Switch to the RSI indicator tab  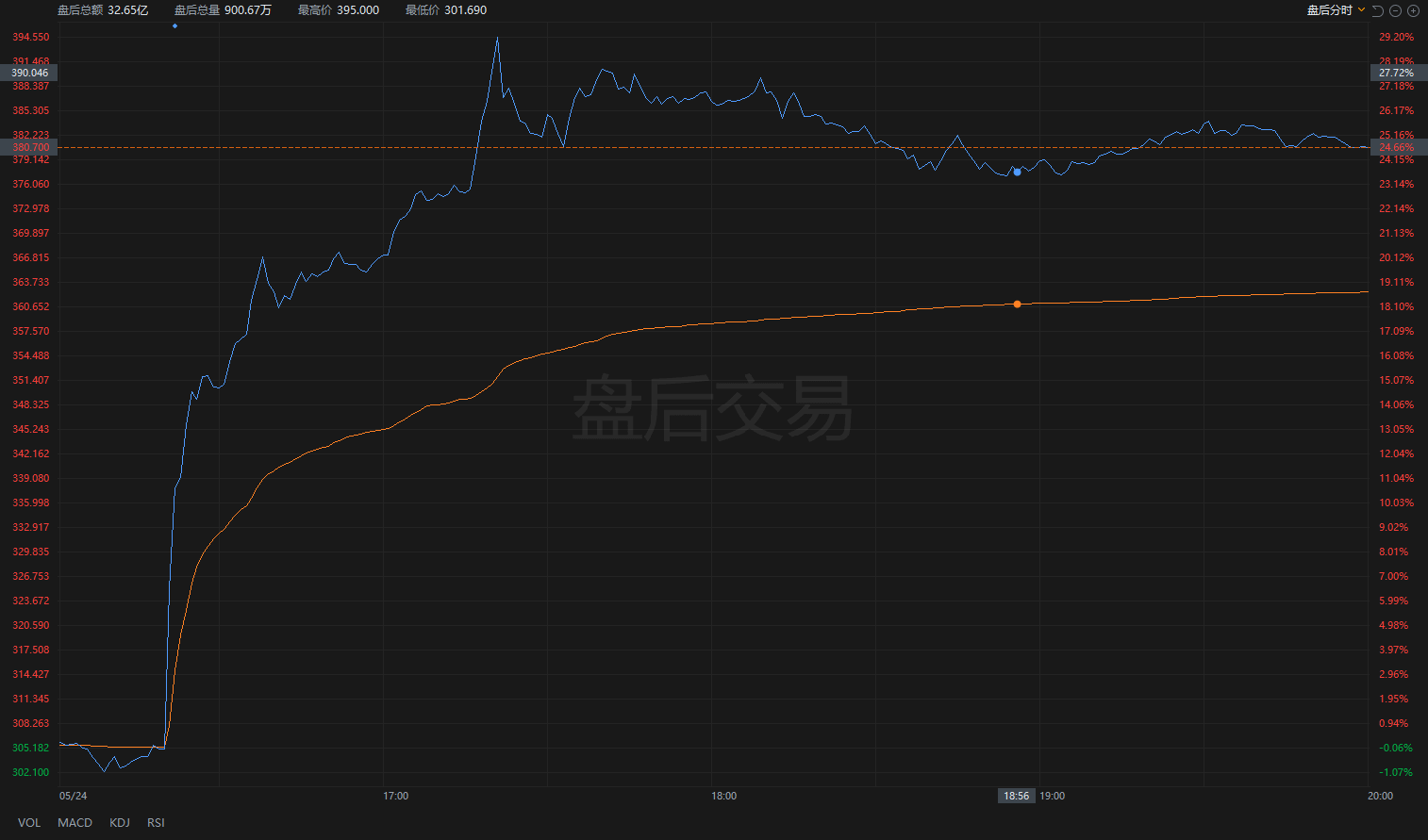(156, 823)
